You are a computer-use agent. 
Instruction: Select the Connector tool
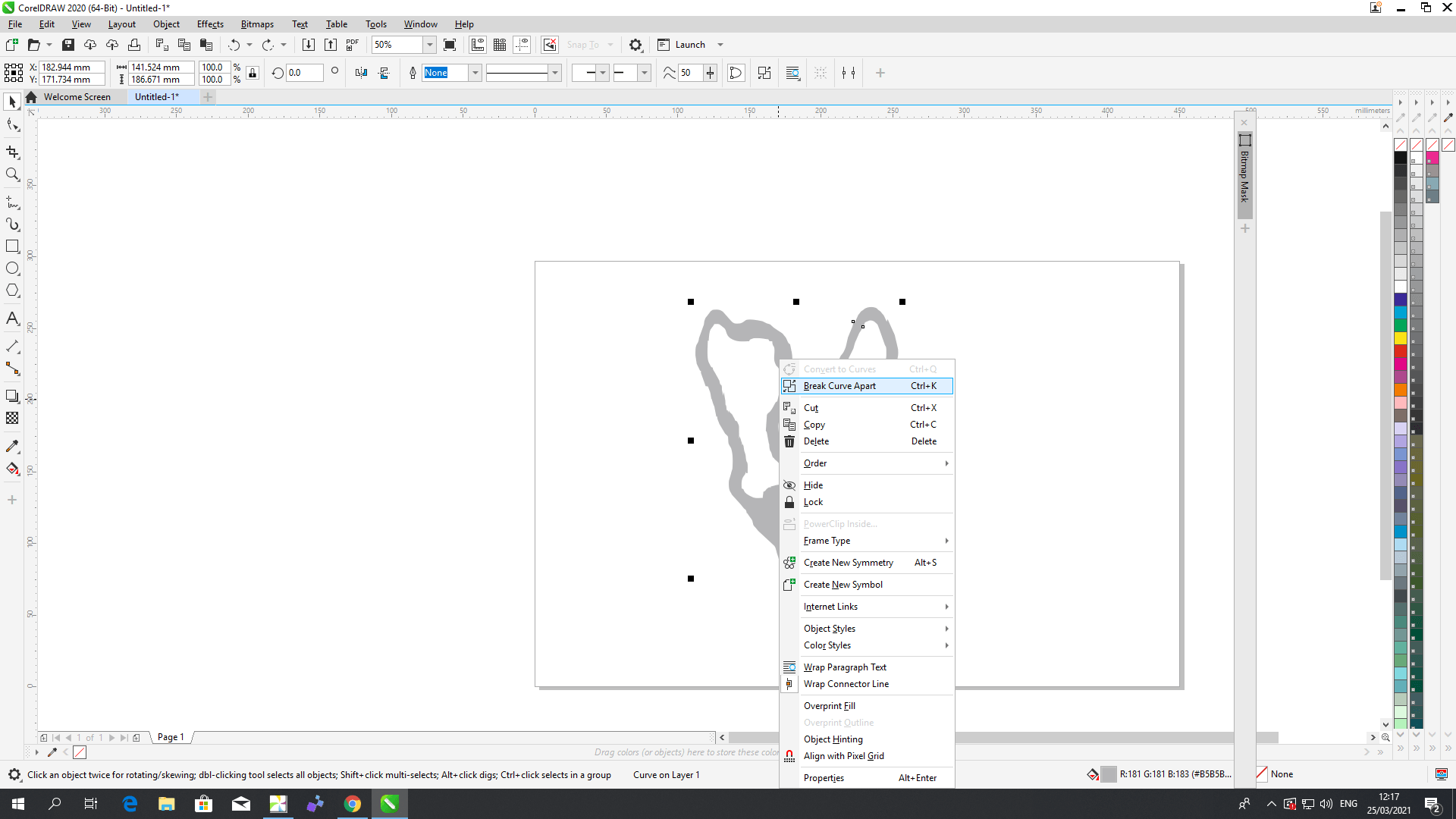click(x=12, y=369)
